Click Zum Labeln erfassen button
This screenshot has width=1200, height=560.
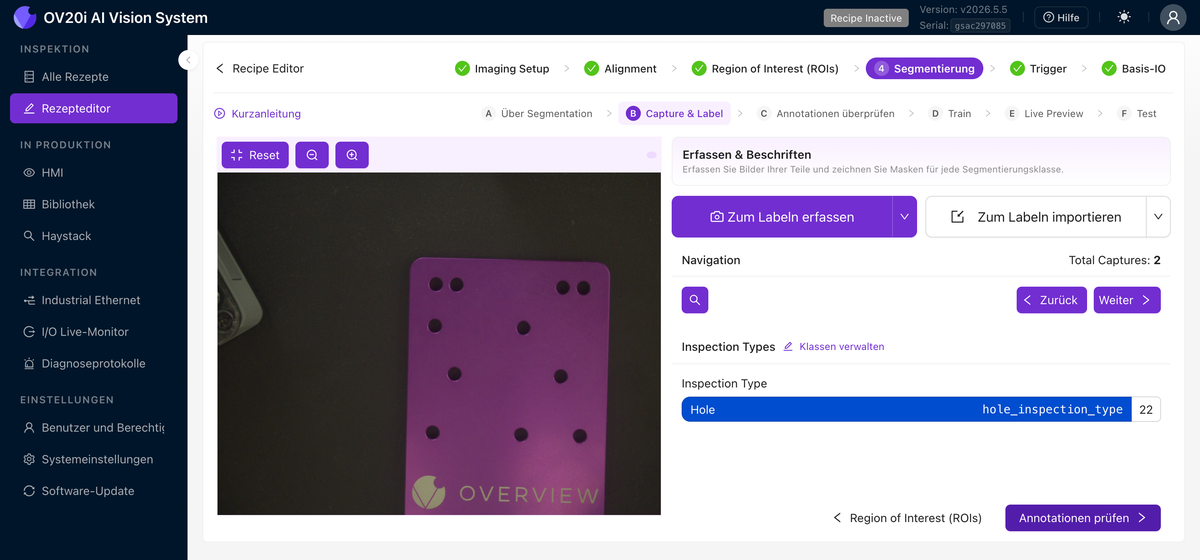[782, 217]
